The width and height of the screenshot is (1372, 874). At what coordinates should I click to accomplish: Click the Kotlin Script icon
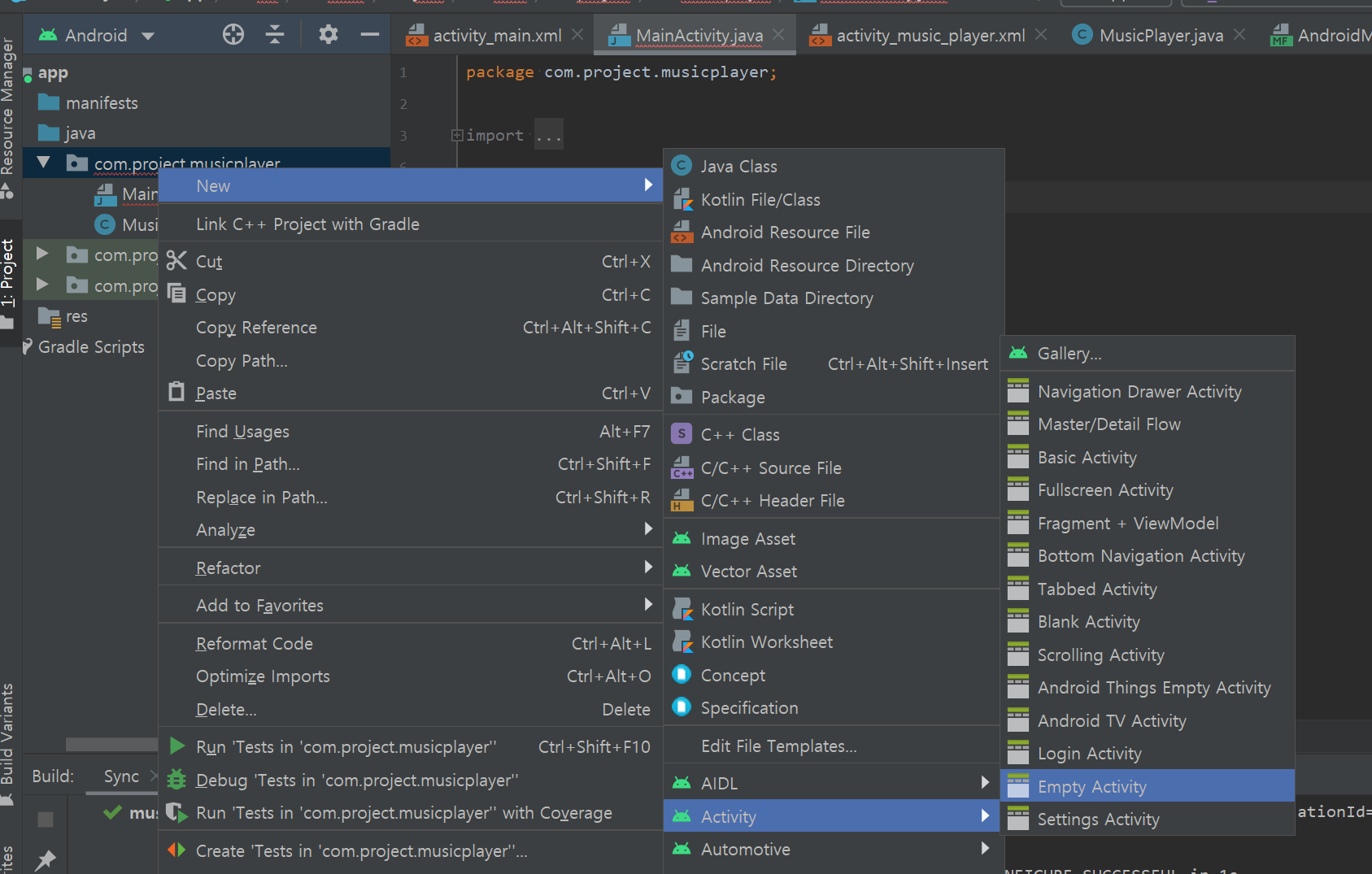[x=682, y=609]
